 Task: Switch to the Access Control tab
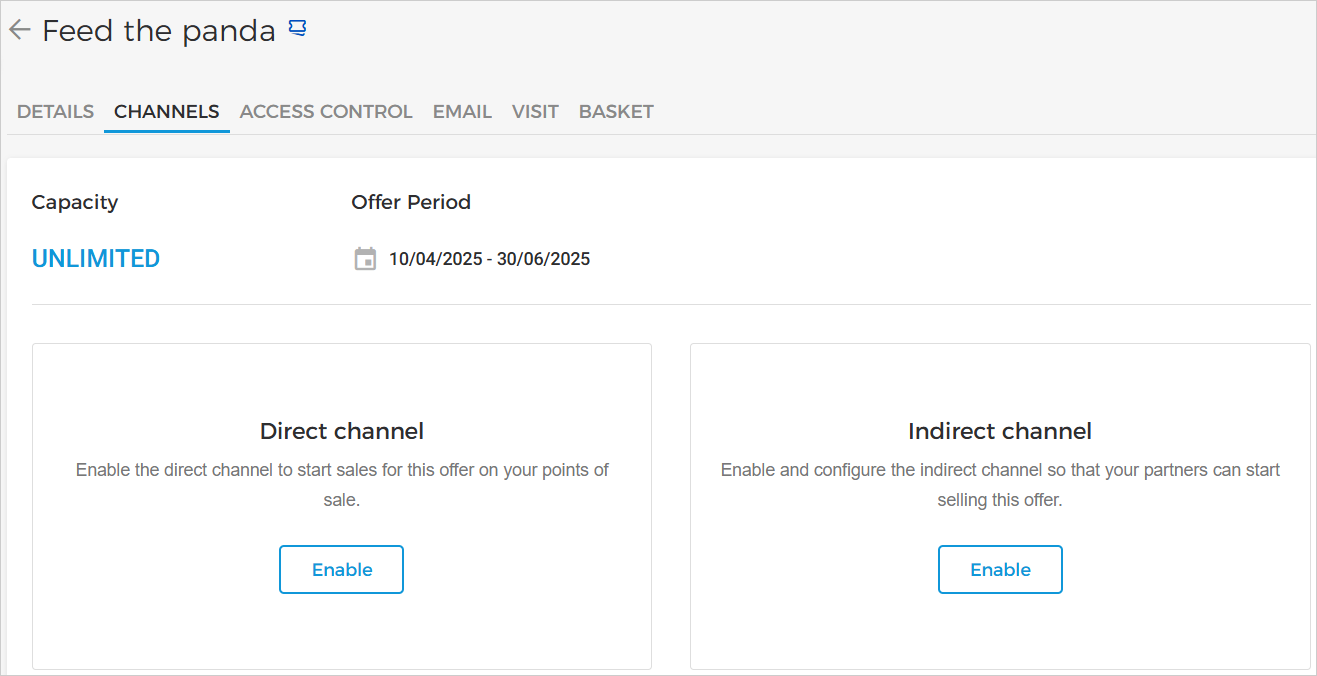point(326,112)
